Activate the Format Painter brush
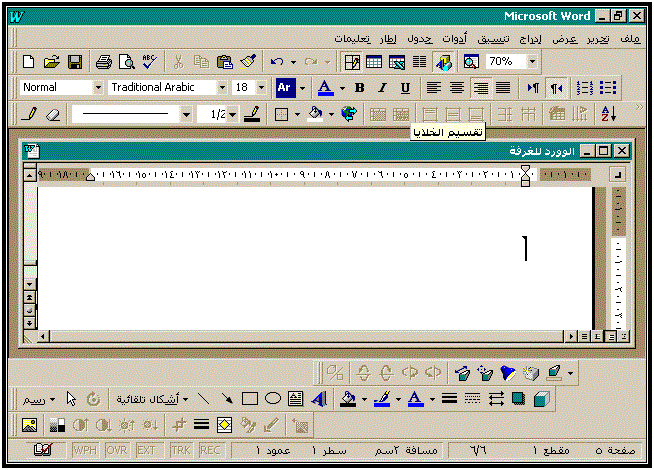The height and width of the screenshot is (470, 654). (248, 62)
